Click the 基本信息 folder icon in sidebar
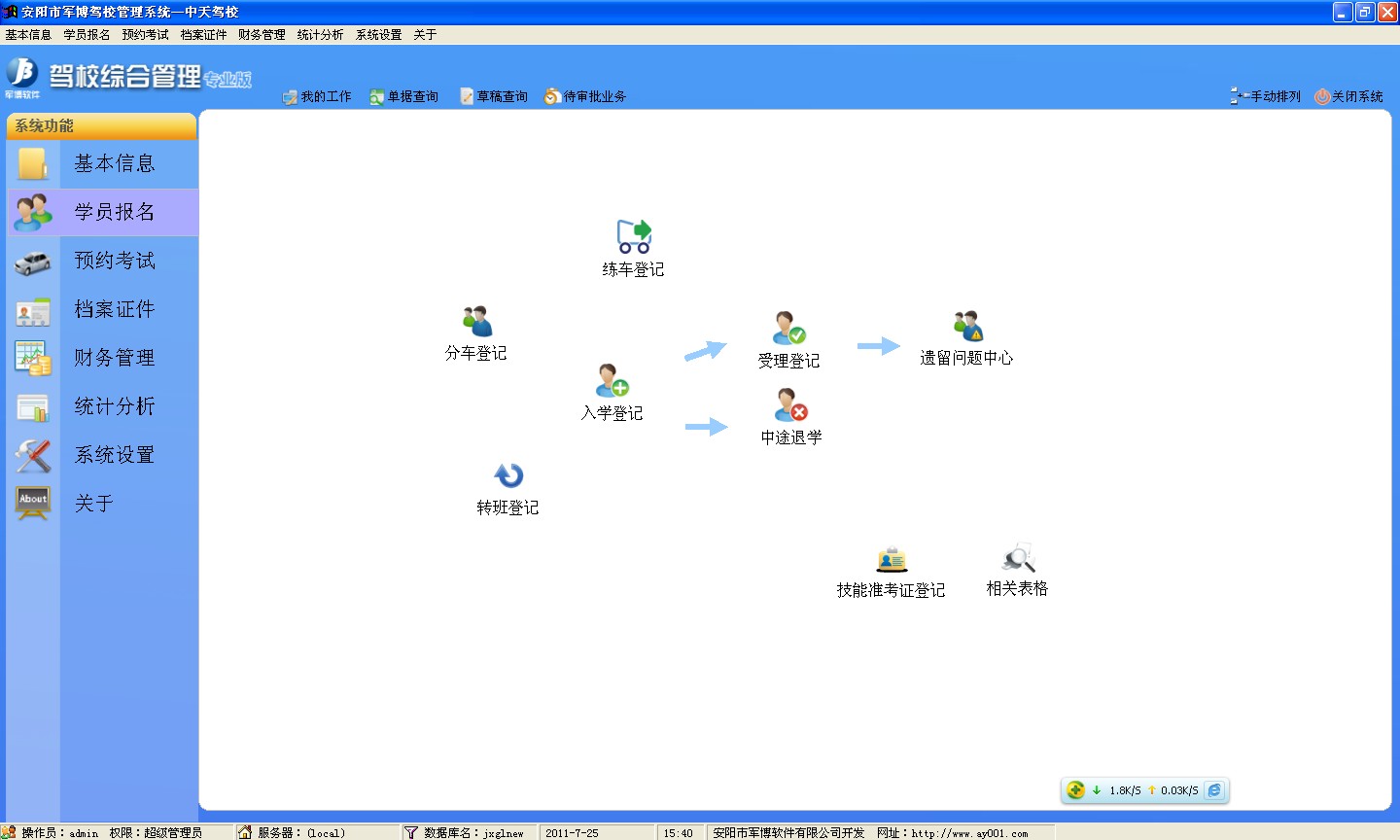The width and height of the screenshot is (1400, 840). click(x=33, y=163)
